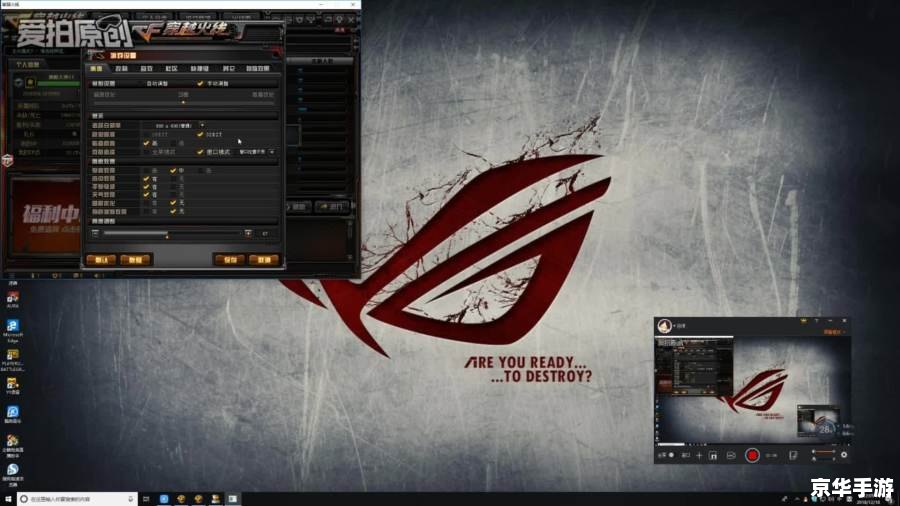This screenshot has width=900, height=506.
Task: Select the currently active first settings tab
Action: coord(96,68)
